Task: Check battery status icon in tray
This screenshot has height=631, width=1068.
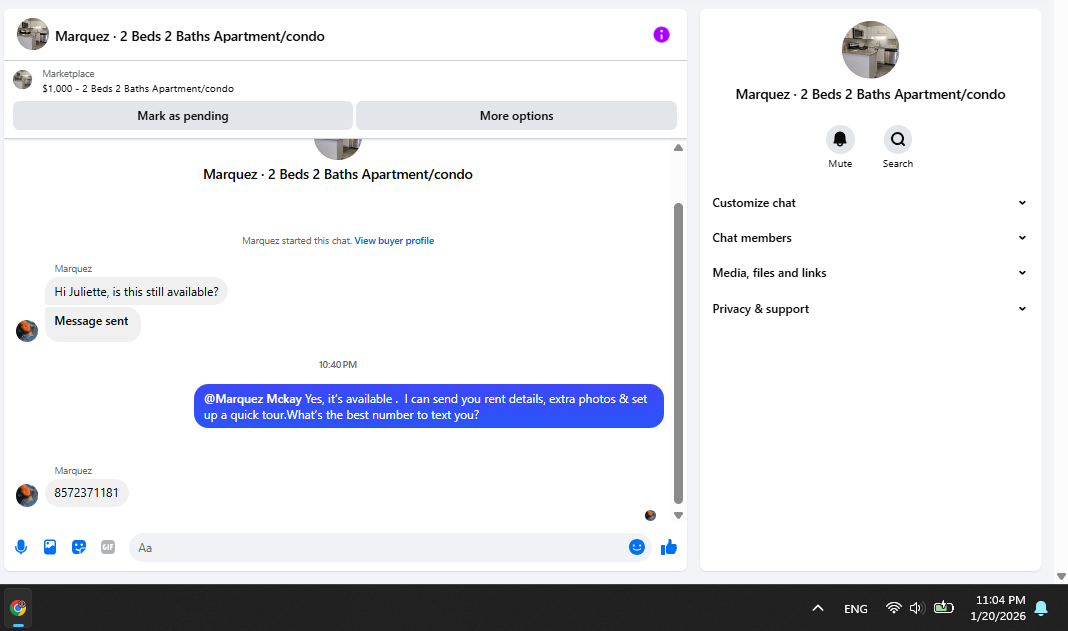Action: 943,608
